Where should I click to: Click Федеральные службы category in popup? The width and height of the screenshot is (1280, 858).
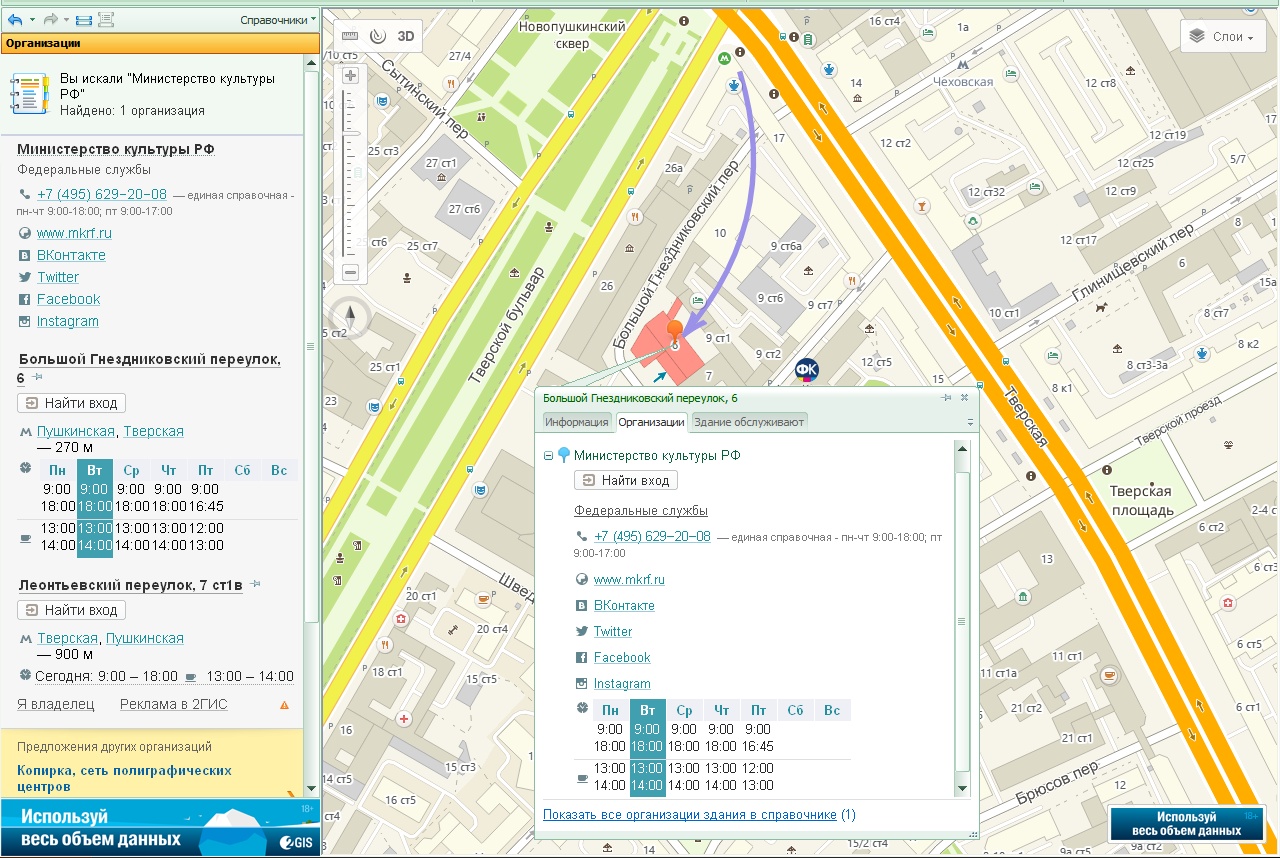point(641,511)
